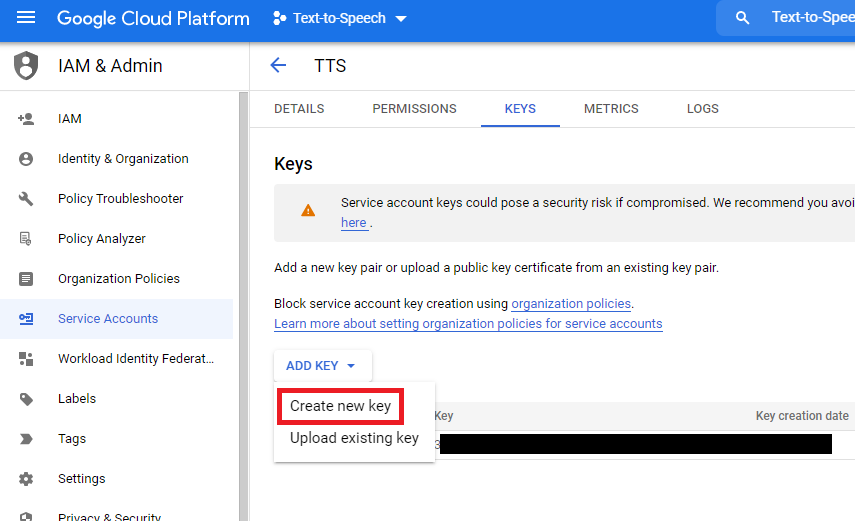
Task: Click the back arrow next to TTS
Action: (278, 66)
